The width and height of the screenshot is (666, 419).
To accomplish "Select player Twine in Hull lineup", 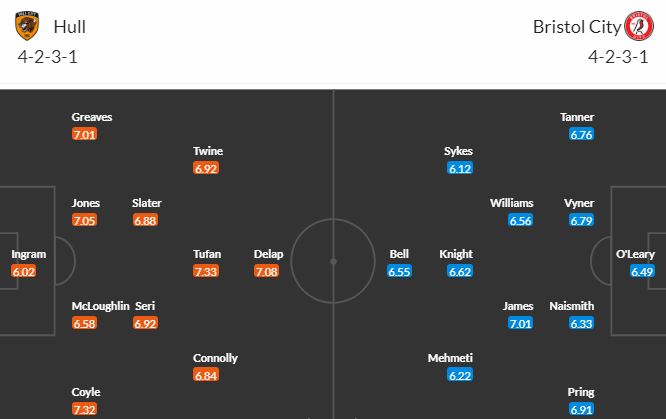I will tap(208, 151).
